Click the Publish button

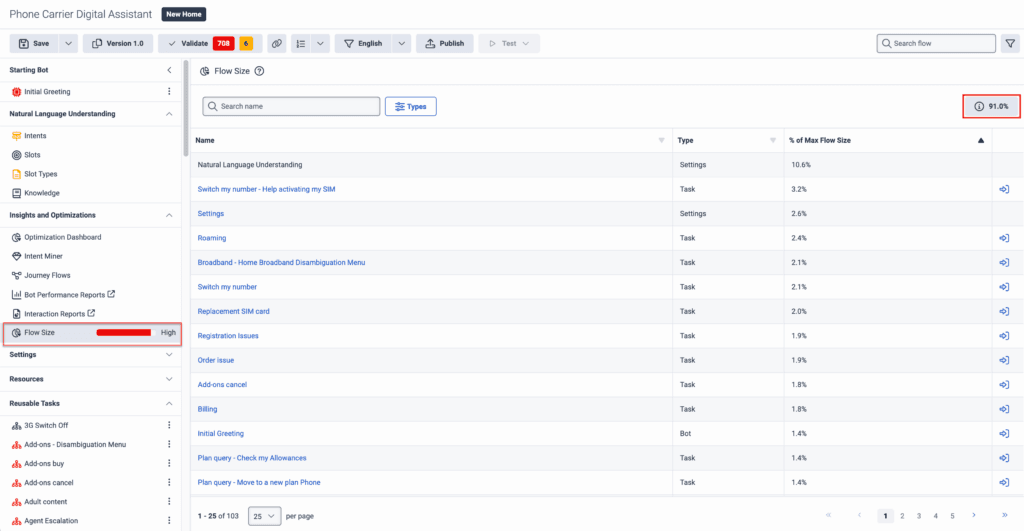[445, 44]
